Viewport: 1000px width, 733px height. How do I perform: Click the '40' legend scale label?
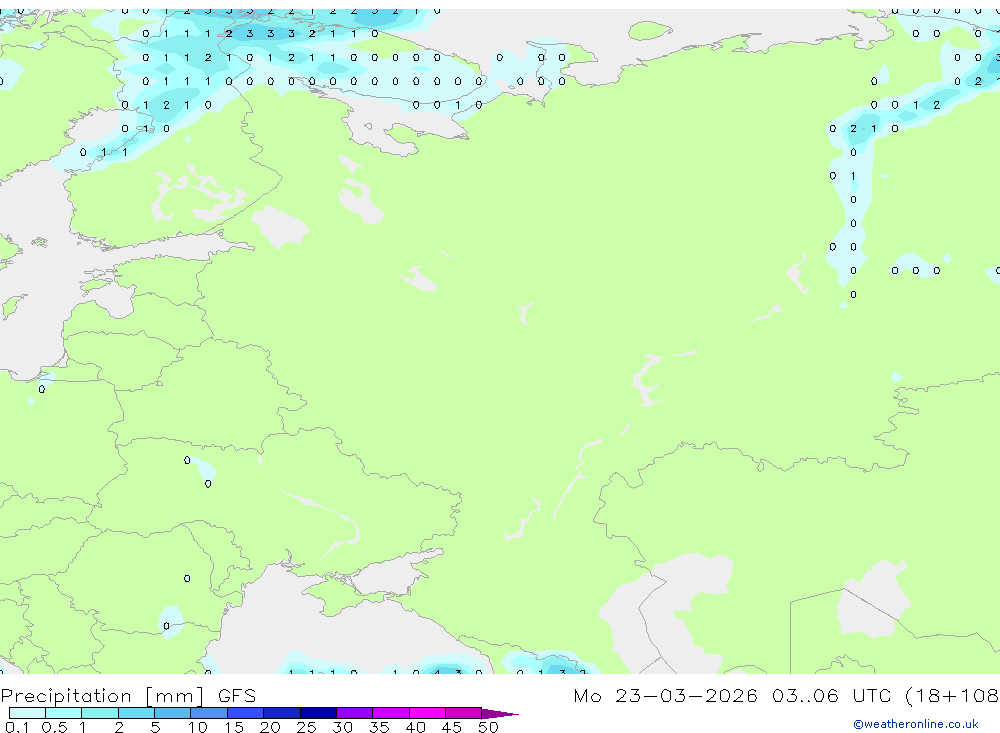pyautogui.click(x=415, y=727)
